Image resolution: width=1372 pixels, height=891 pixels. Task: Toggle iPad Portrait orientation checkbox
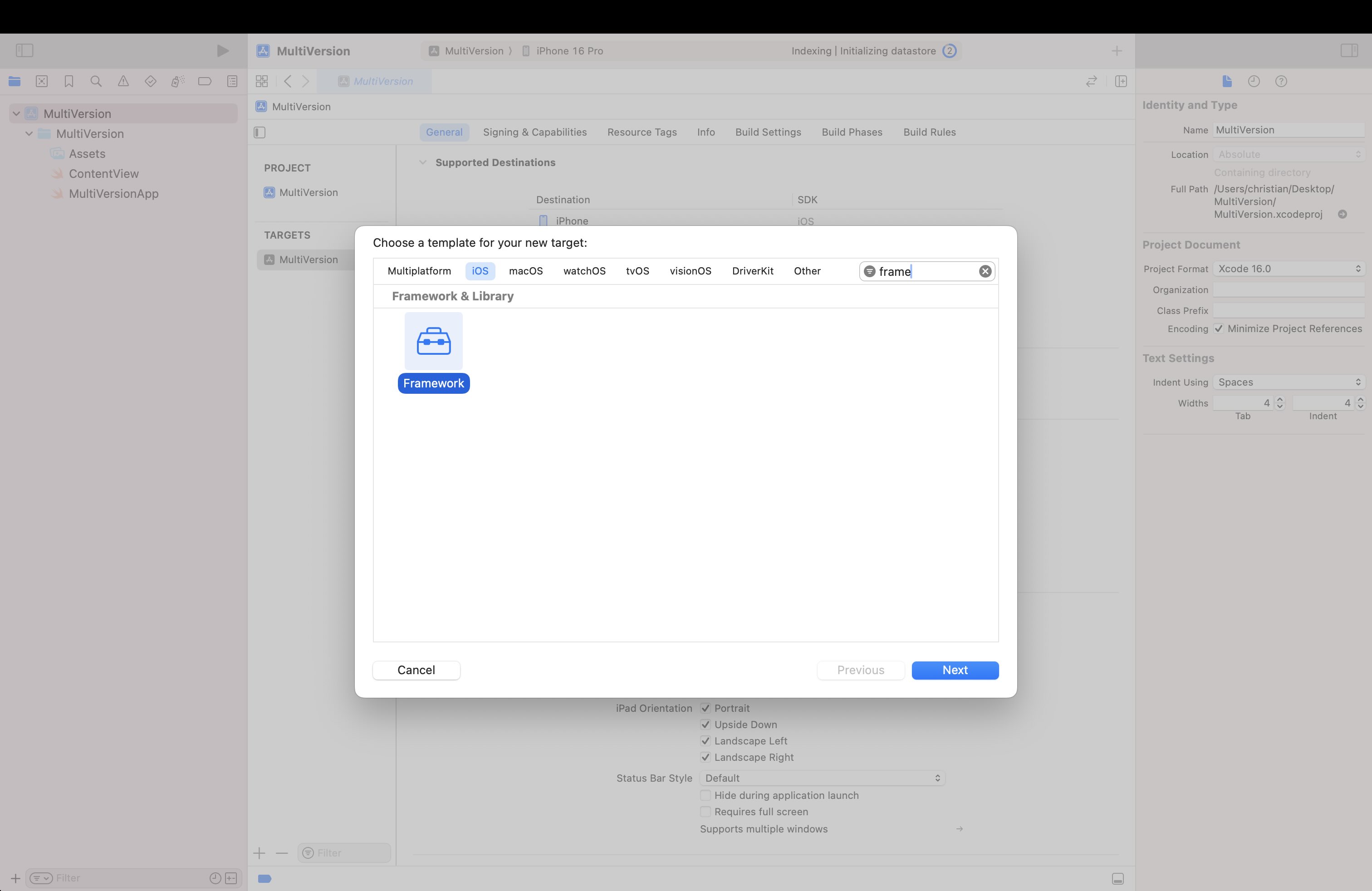click(x=705, y=708)
